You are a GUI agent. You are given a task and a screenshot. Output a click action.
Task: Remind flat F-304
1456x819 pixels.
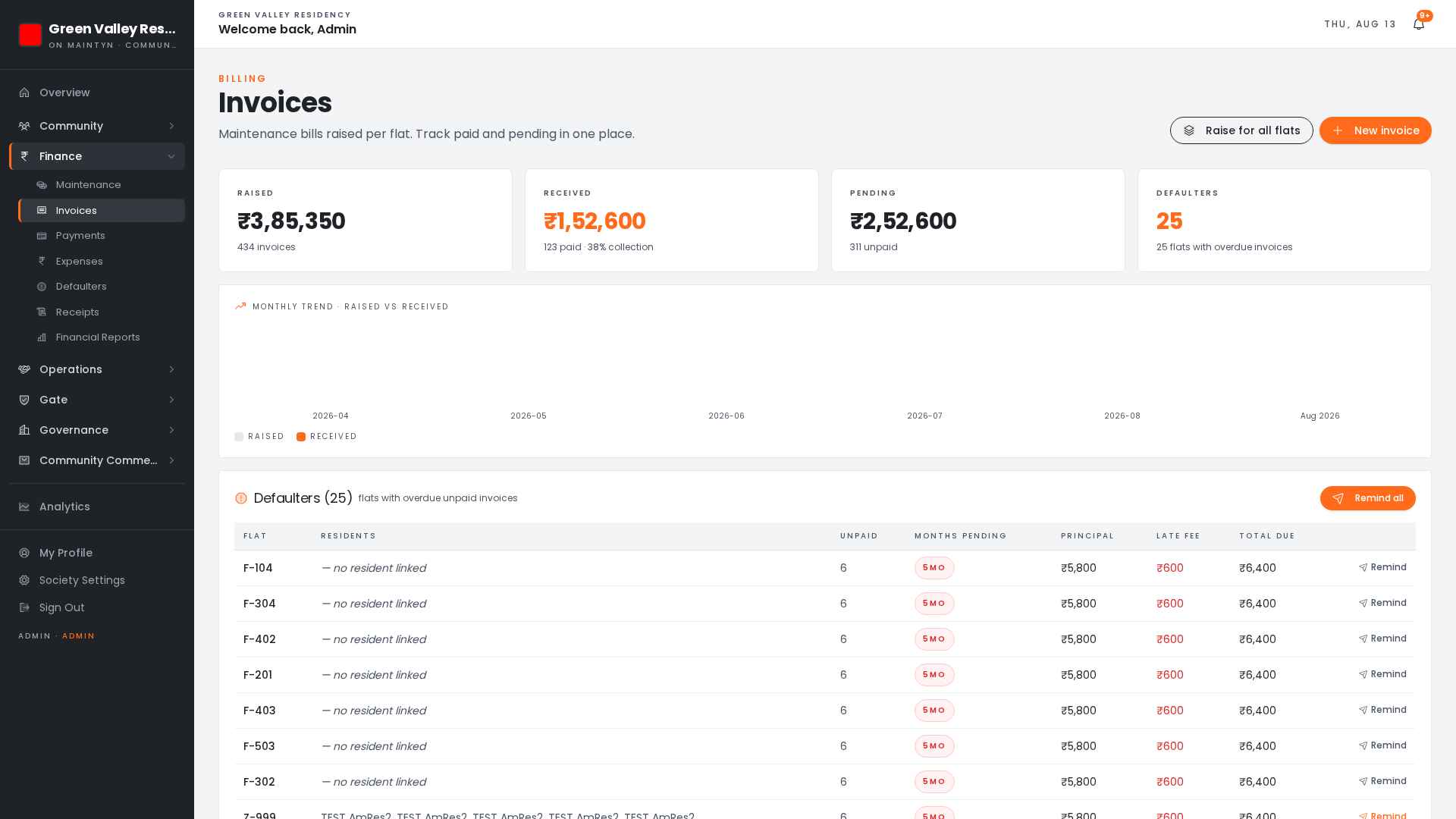coord(1382,603)
